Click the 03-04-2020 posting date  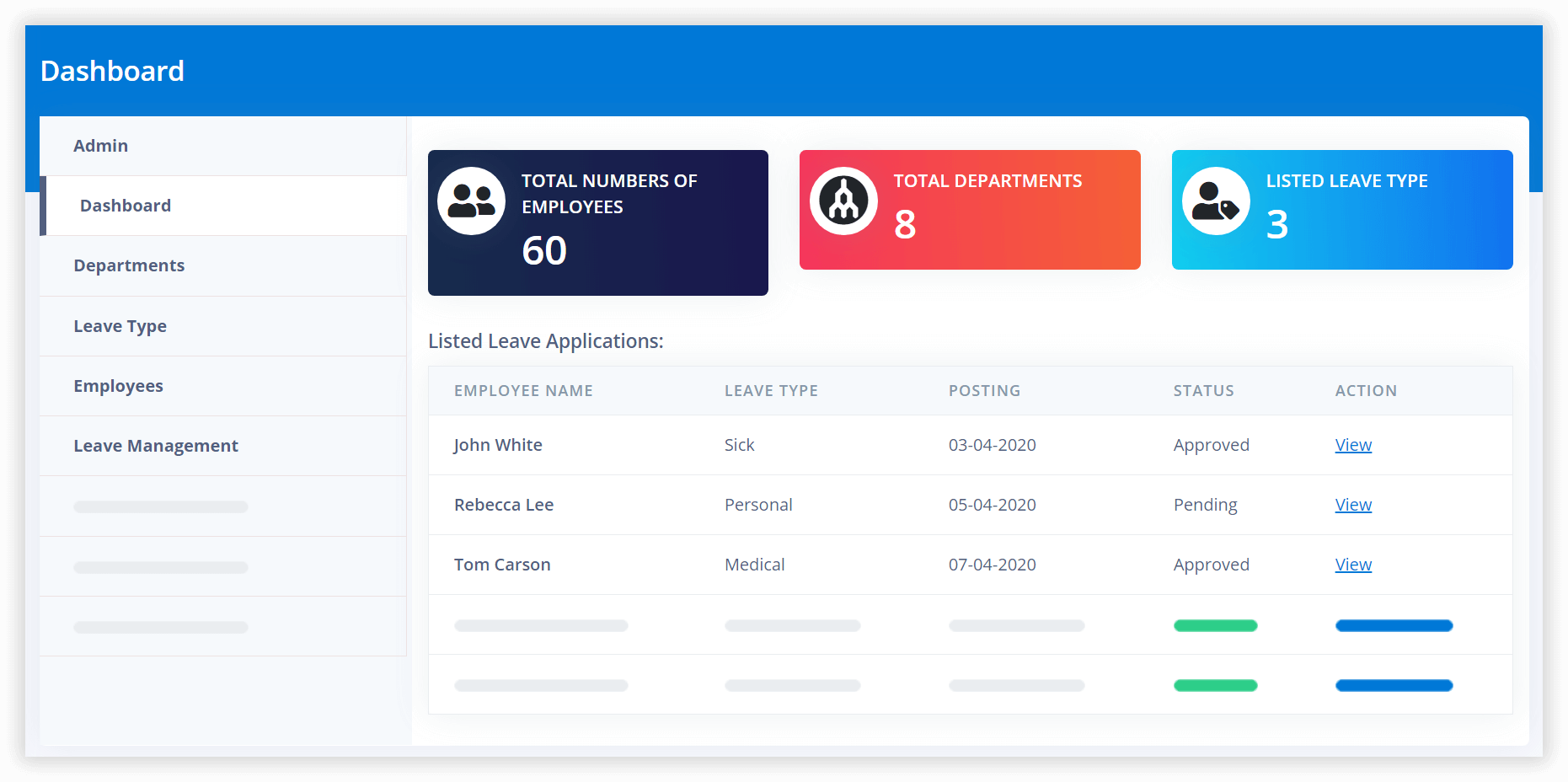993,445
